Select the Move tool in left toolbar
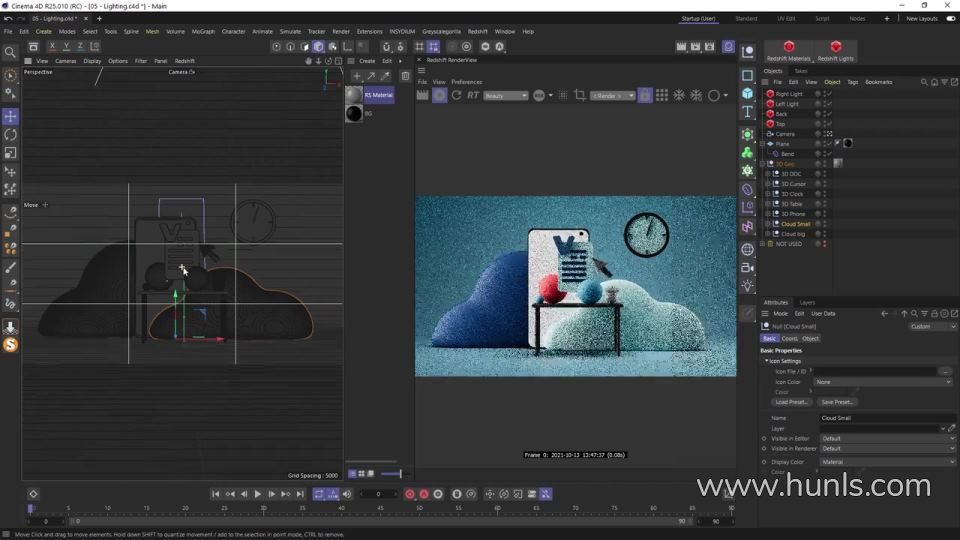This screenshot has height=540, width=960. 10,116
